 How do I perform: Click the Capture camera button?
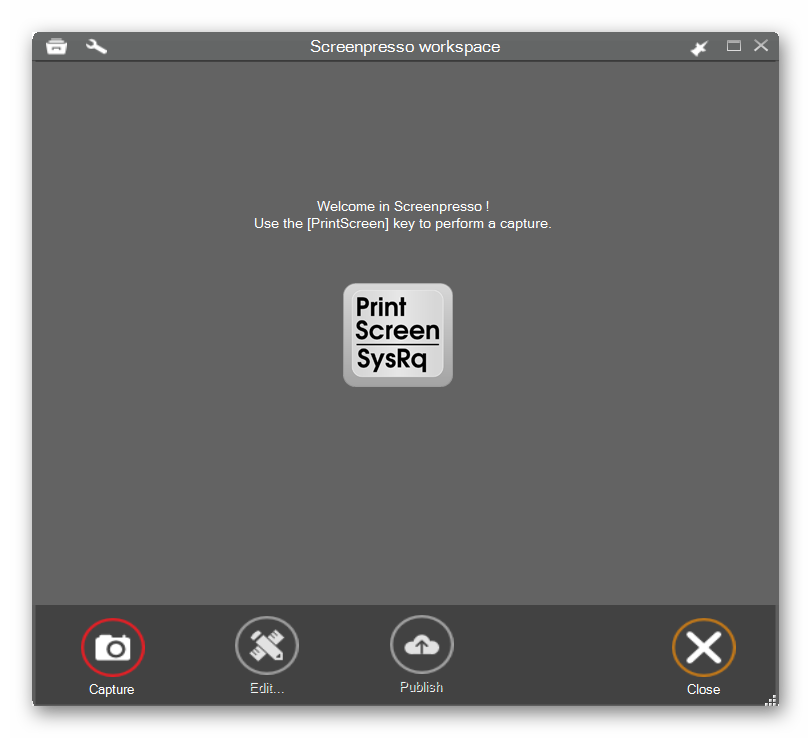pos(113,647)
